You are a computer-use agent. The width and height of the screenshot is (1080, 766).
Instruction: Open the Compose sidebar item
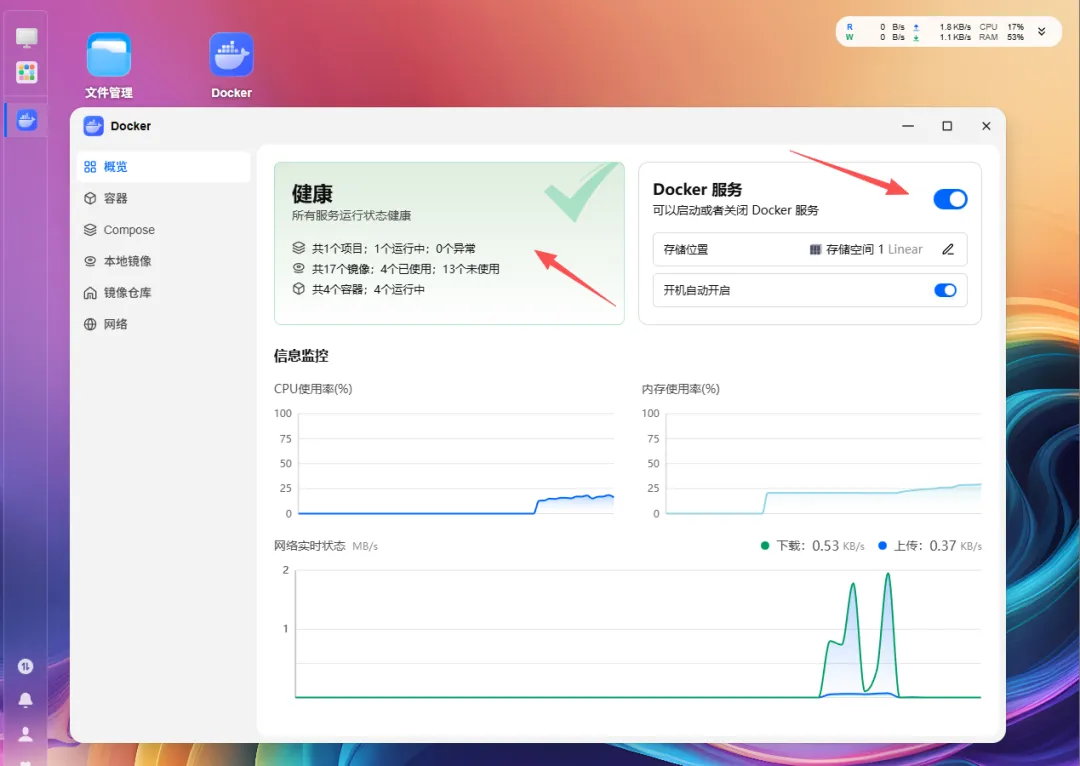click(163, 229)
